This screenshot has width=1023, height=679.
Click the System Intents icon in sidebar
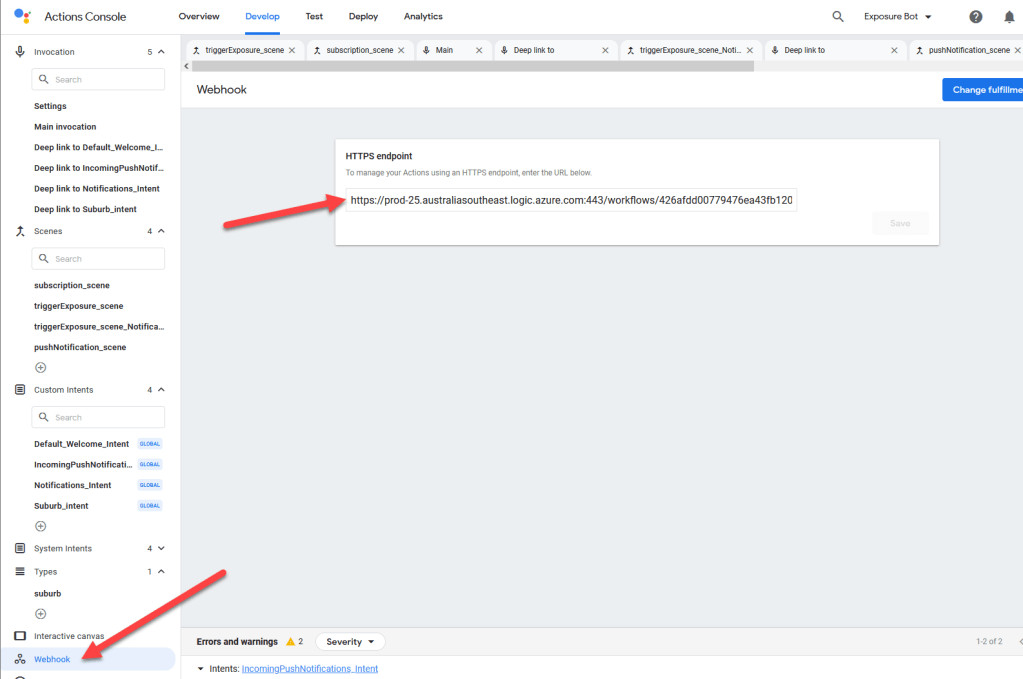click(18, 548)
